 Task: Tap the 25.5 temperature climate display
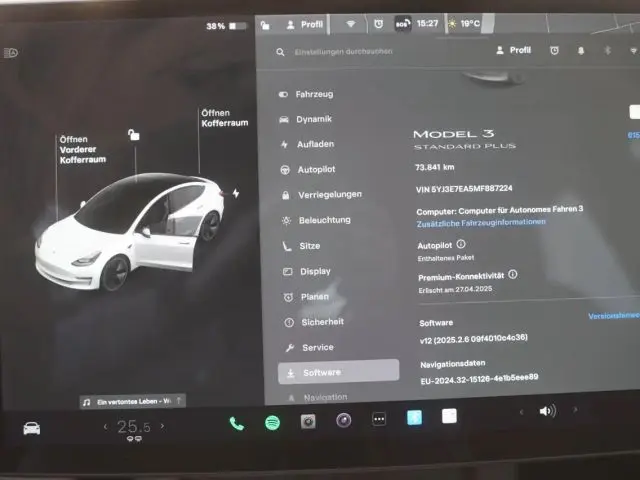134,427
